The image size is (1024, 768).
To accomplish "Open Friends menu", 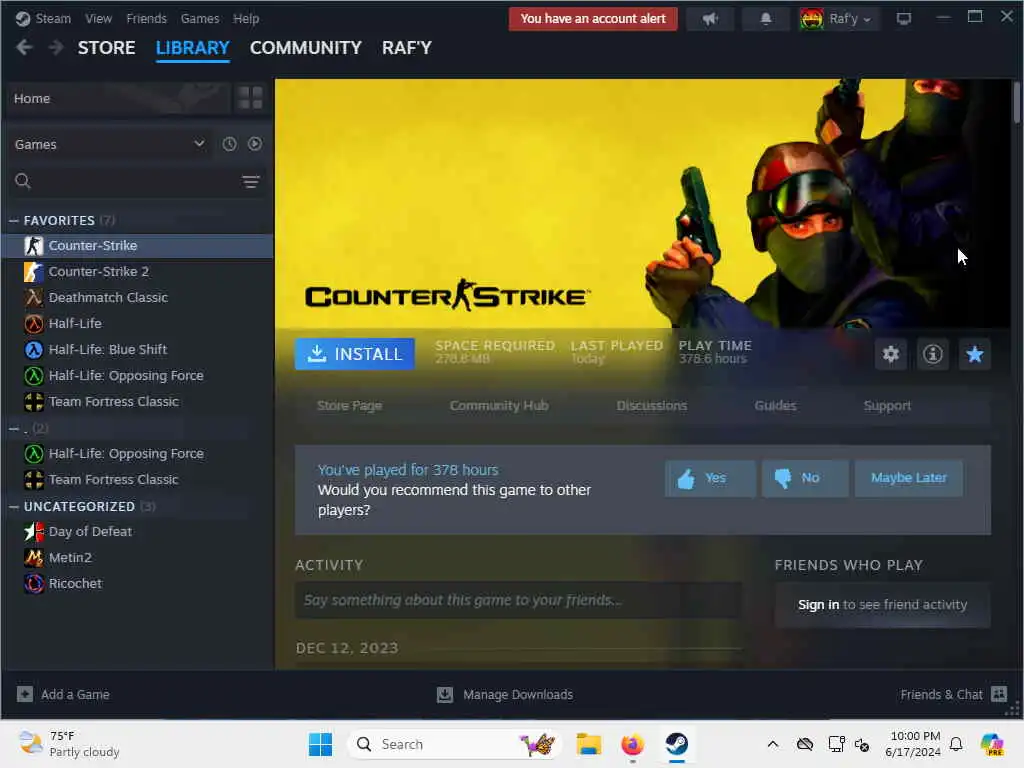I will point(146,19).
